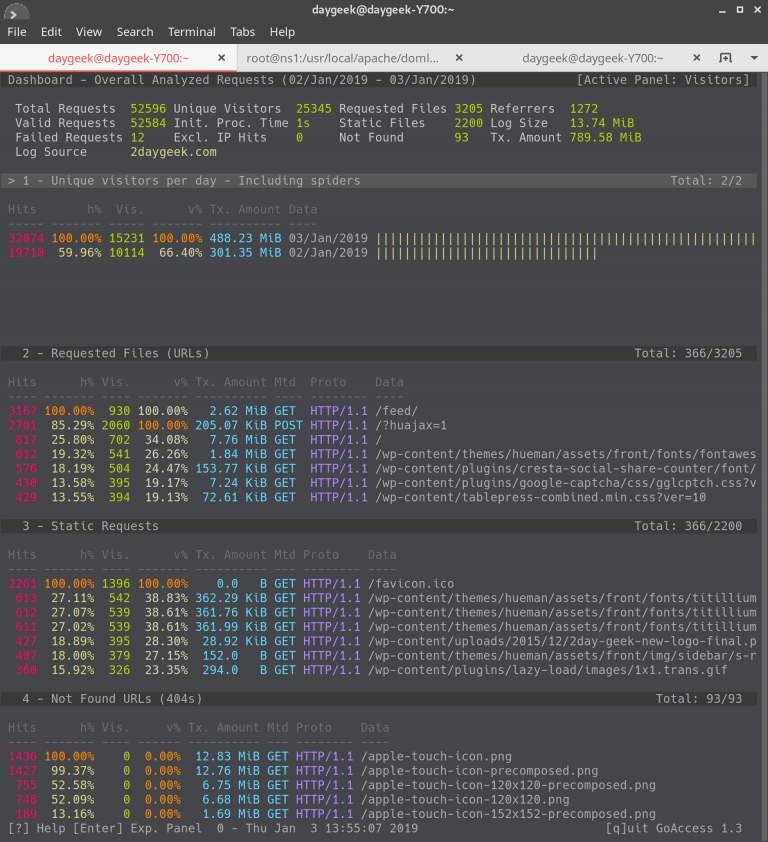
Task: Open the Tabs menu
Action: 242,31
